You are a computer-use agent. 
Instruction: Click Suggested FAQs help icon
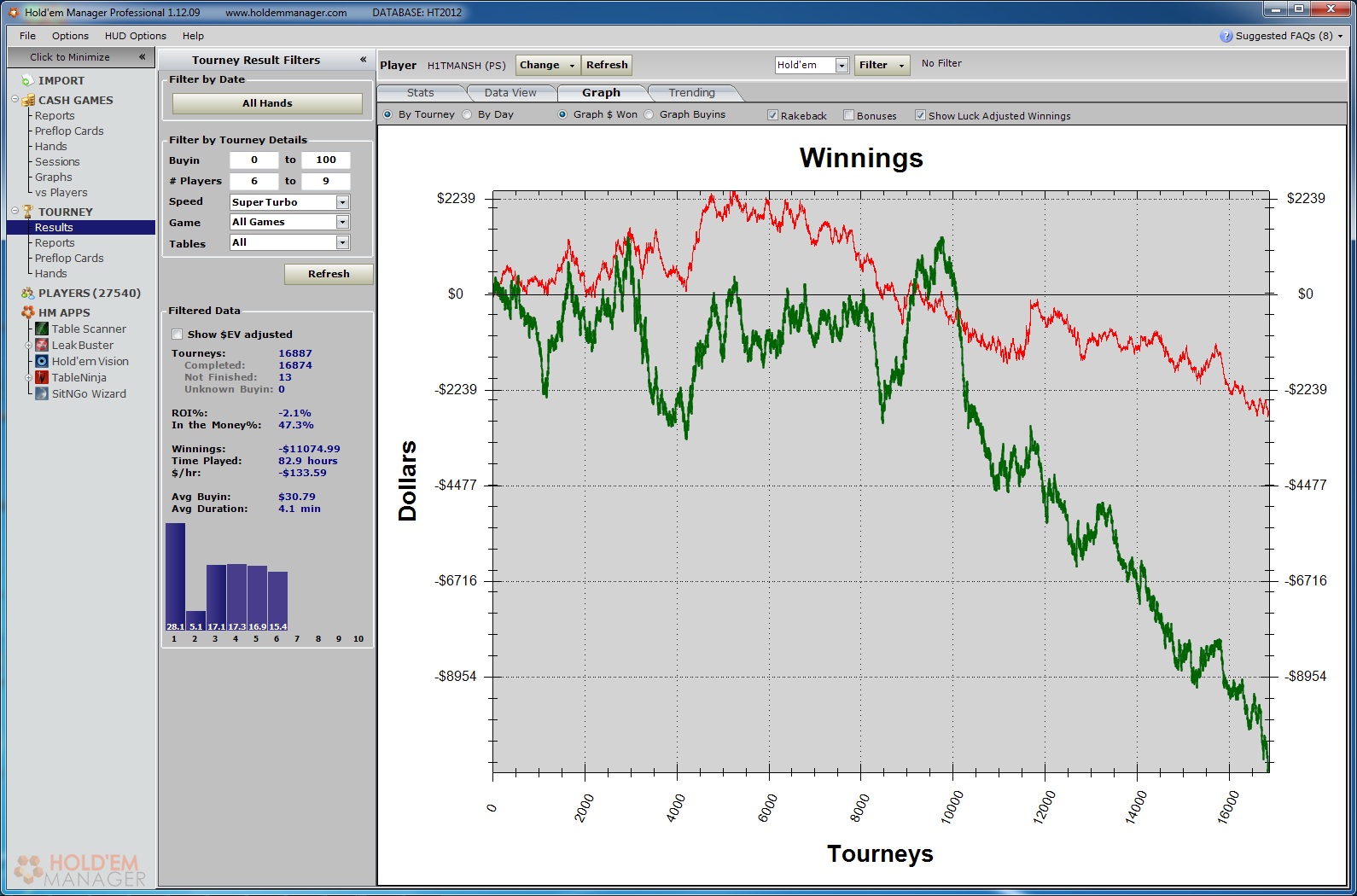point(1226,36)
